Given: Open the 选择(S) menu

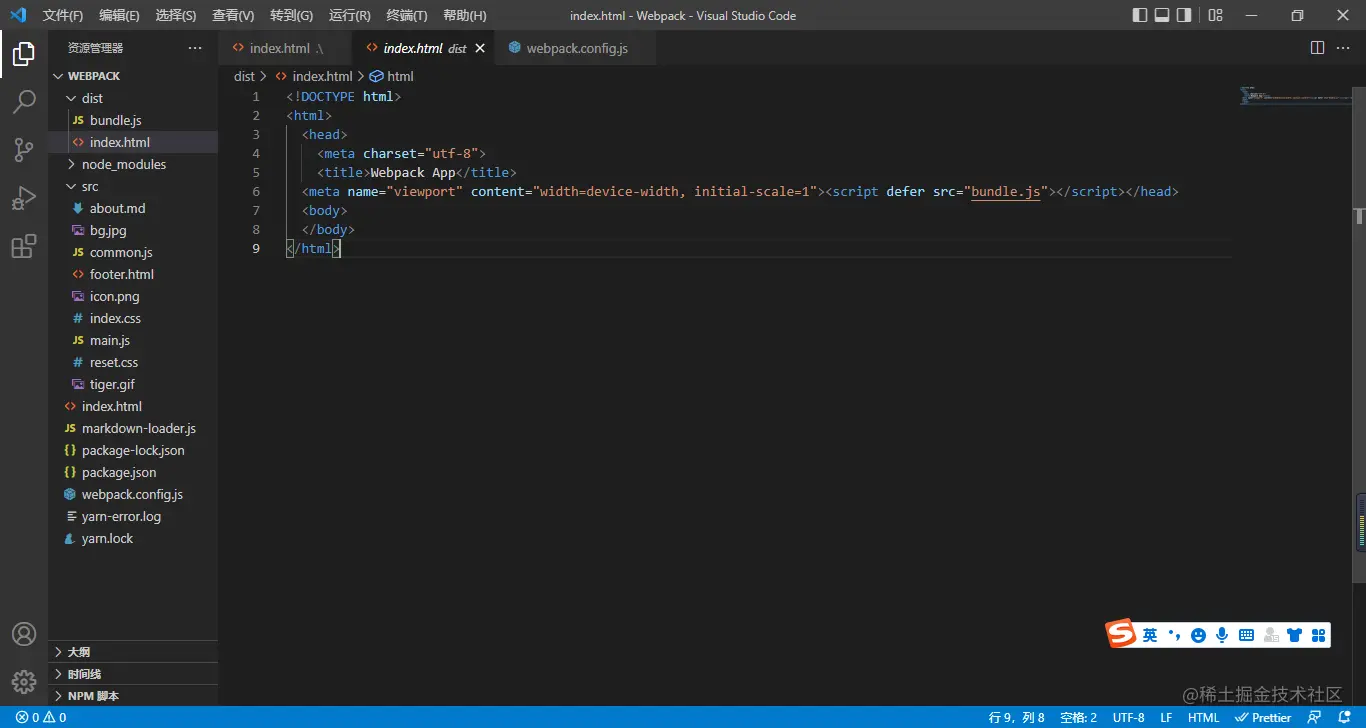Looking at the screenshot, I should click(x=176, y=15).
